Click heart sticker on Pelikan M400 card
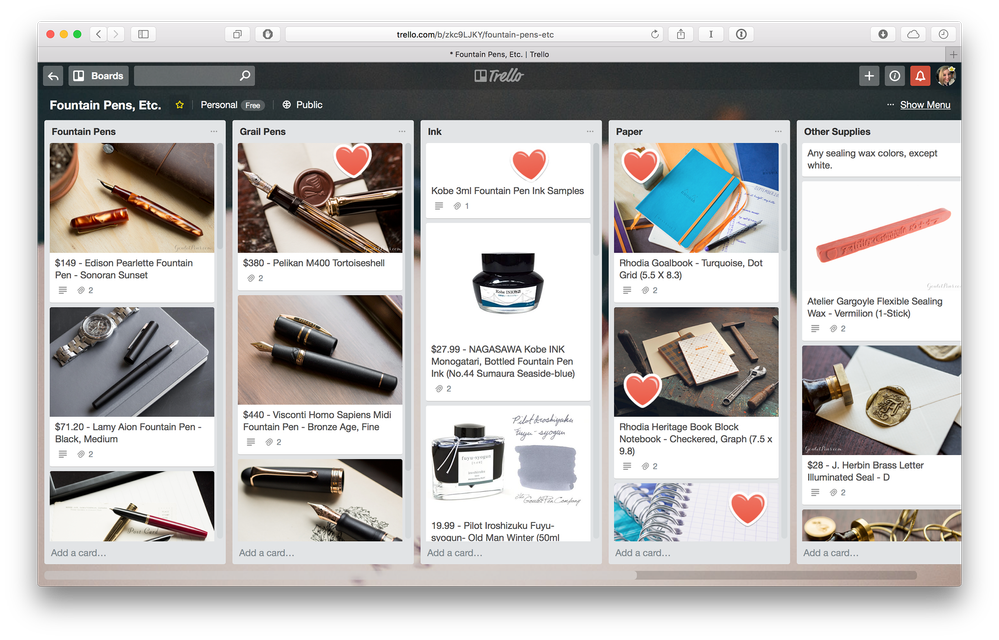999x640 pixels. point(353,160)
